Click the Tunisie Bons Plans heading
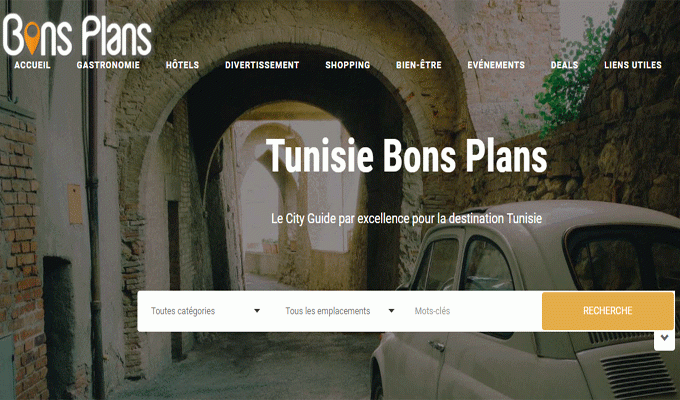Screen dimensions: 680x400 (x=407, y=156)
